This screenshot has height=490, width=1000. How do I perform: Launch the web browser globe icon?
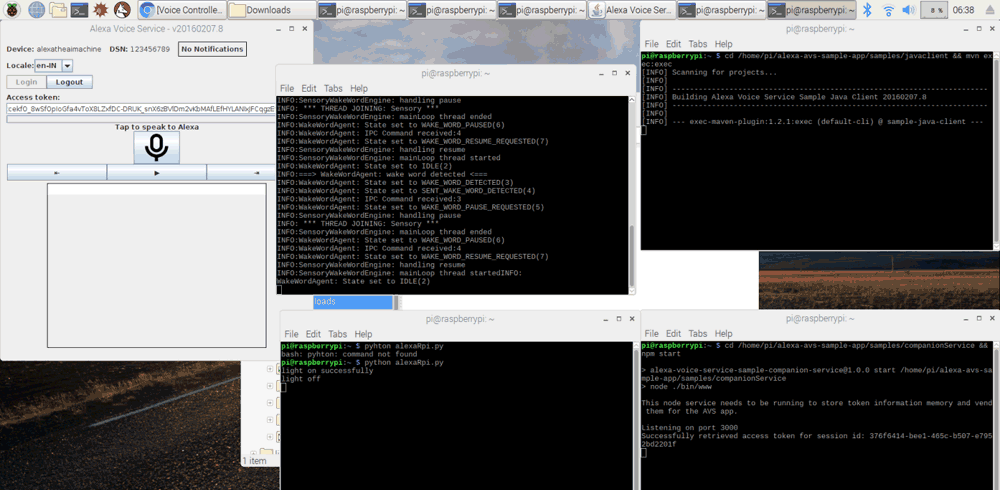(x=36, y=10)
